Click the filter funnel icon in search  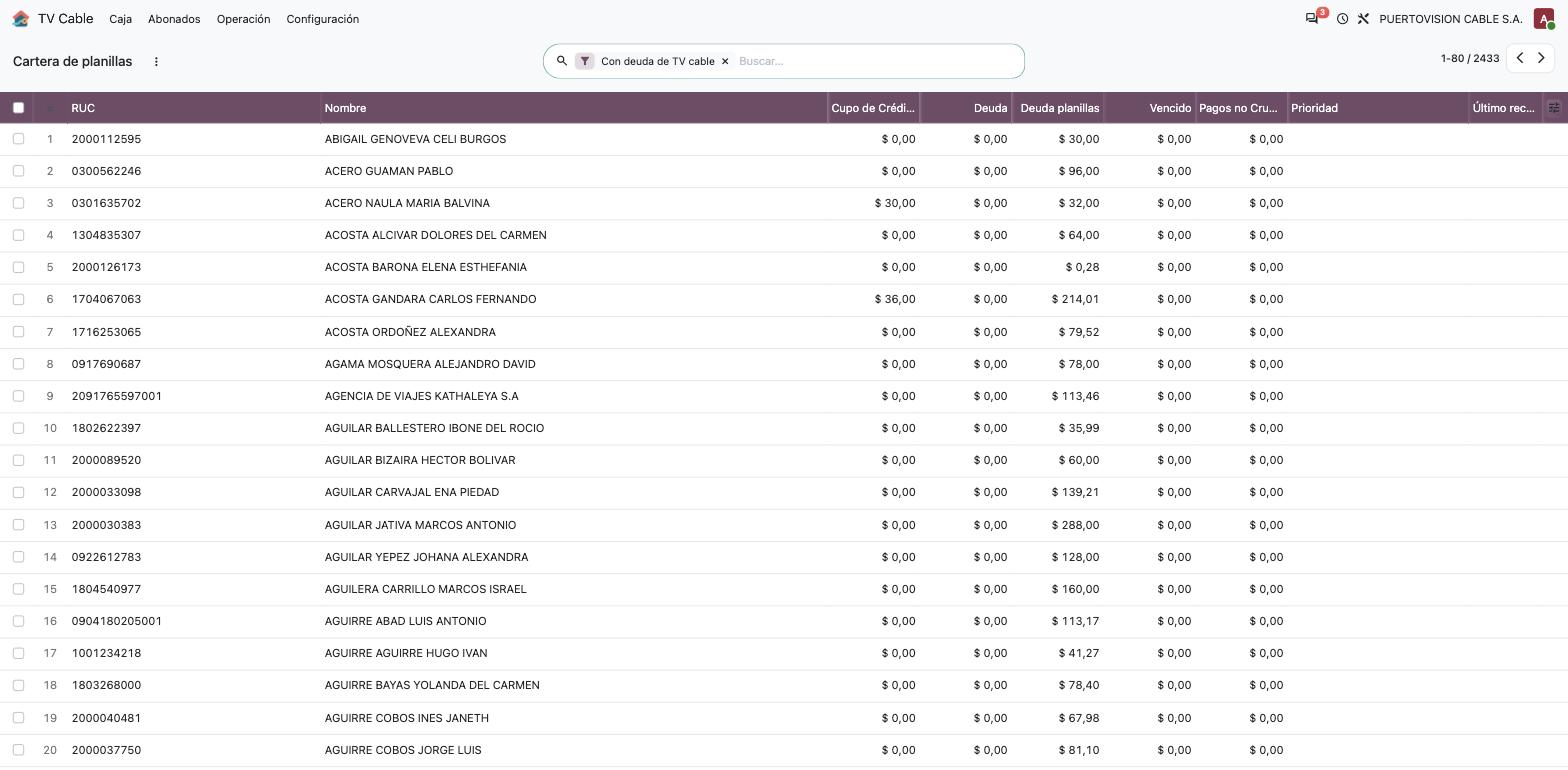585,61
